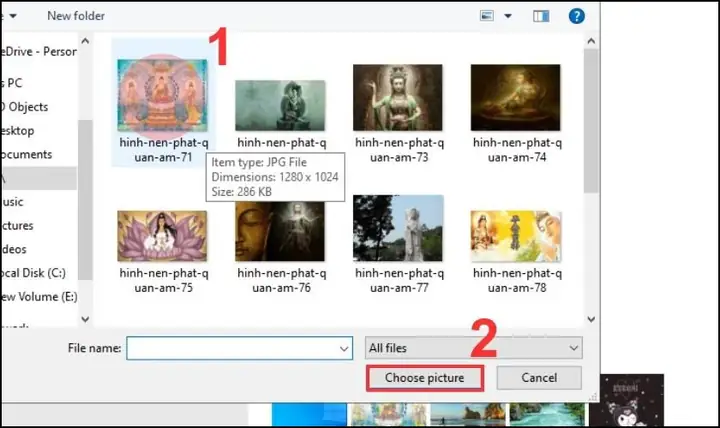The image size is (720, 428).
Task: Click the navigation pane scroll up arrow
Action: click(85, 41)
